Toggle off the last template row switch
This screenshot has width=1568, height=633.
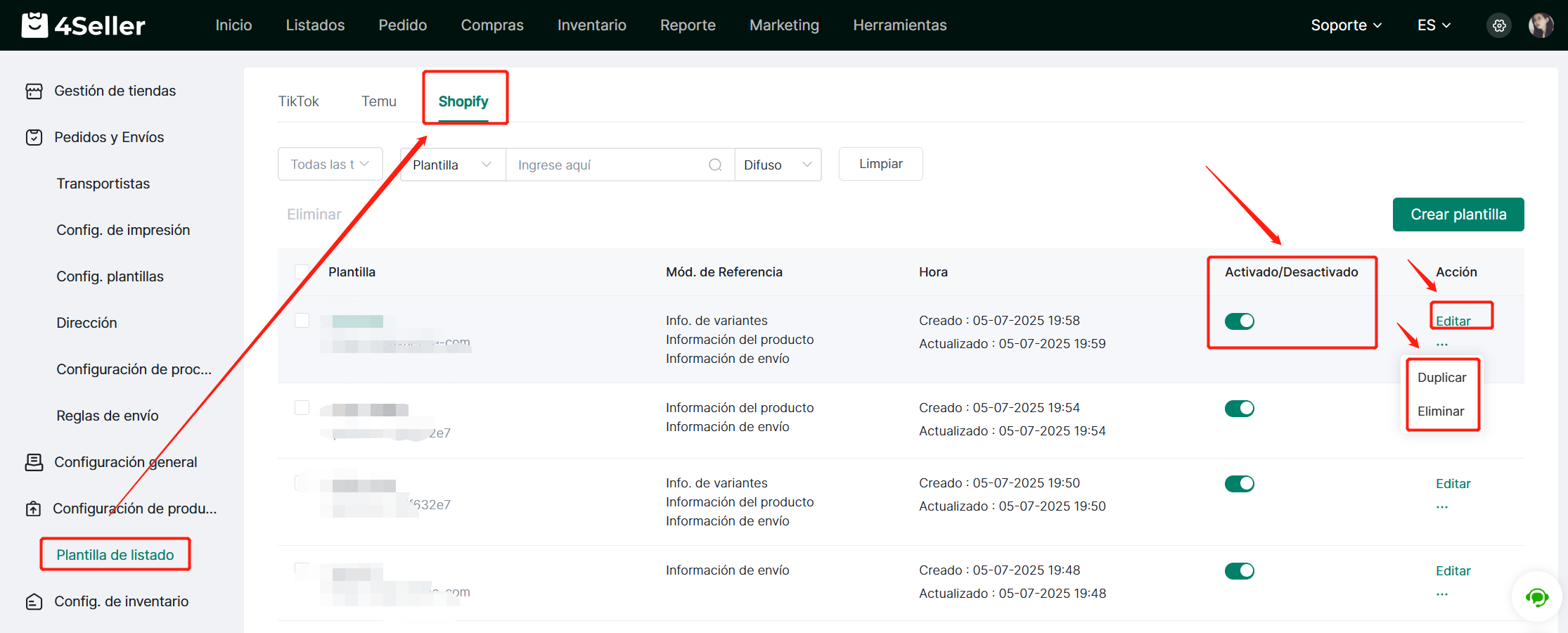pos(1239,571)
